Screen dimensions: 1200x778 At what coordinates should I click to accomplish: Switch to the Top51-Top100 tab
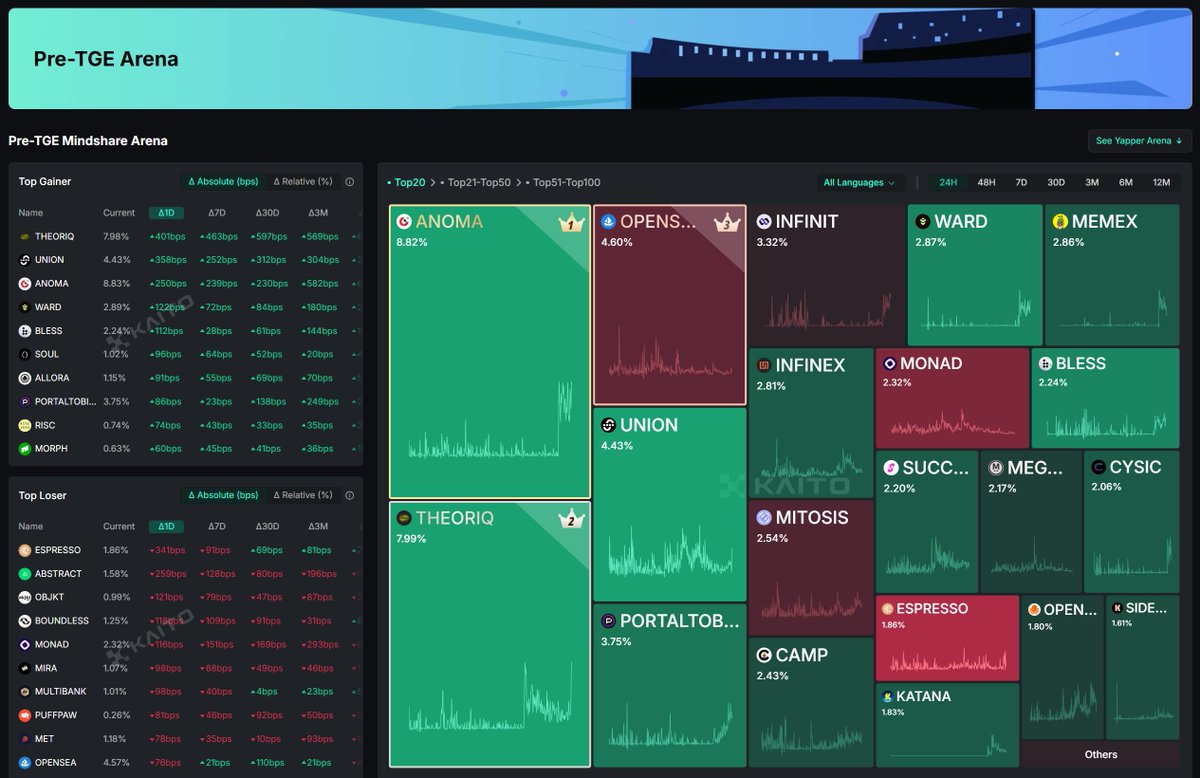click(564, 182)
